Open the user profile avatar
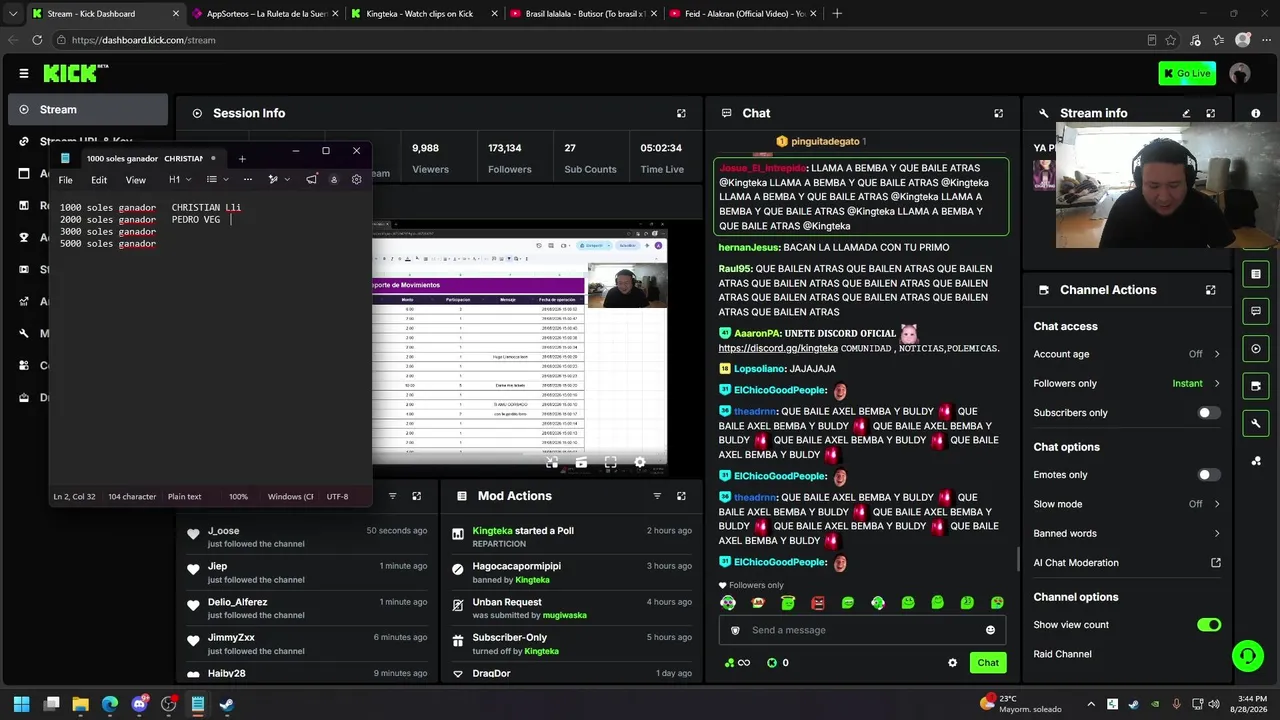Viewport: 1280px width, 720px height. 1240,73
